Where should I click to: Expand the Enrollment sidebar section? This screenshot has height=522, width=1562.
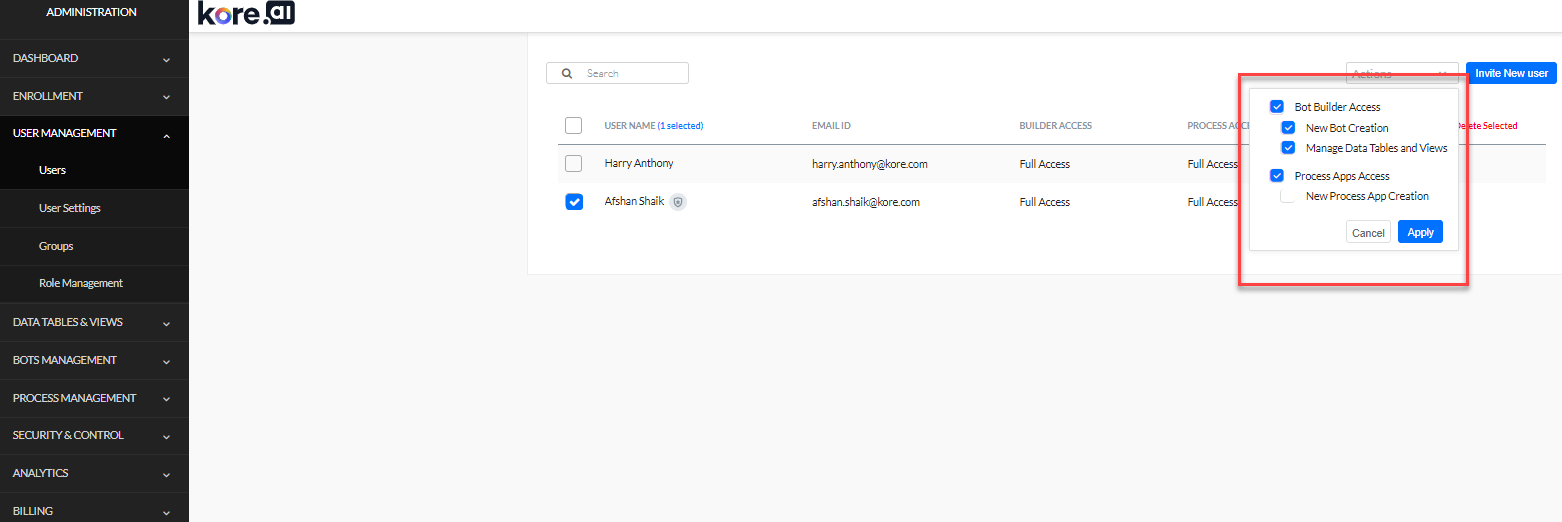94,97
